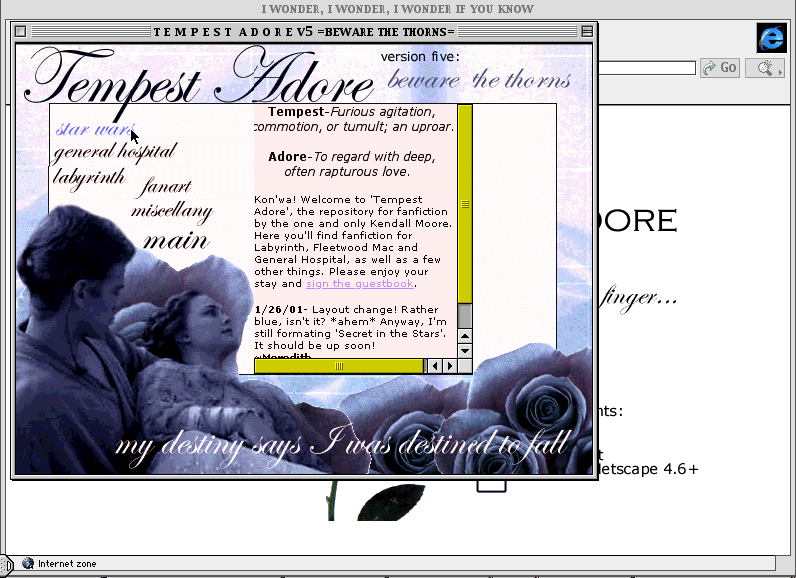Click the yellow horizontal scrollbar thumb
Viewport: 796px width, 578px height.
pyautogui.click(x=339, y=366)
